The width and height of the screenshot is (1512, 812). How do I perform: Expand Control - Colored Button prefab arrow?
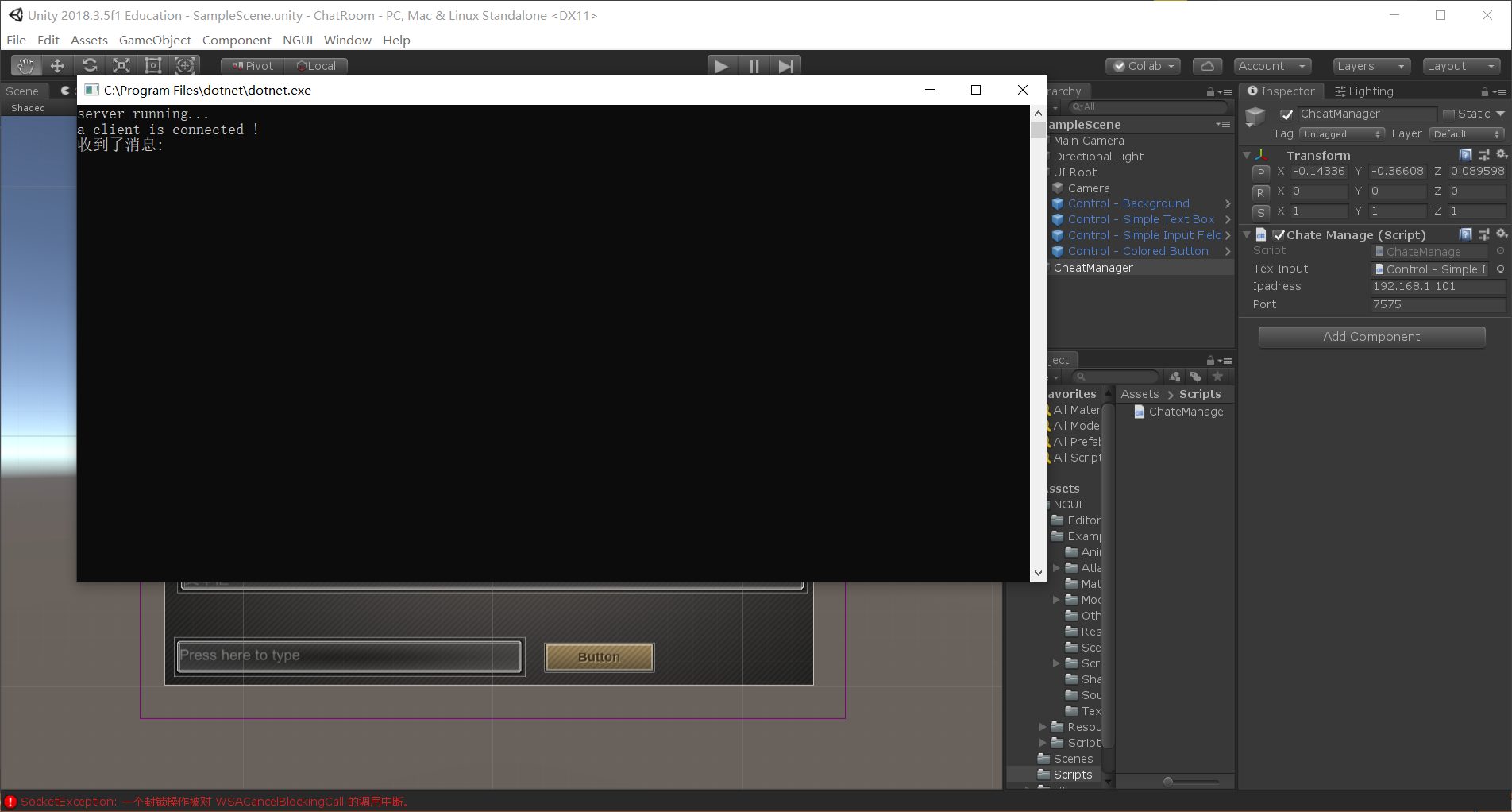coord(1228,251)
